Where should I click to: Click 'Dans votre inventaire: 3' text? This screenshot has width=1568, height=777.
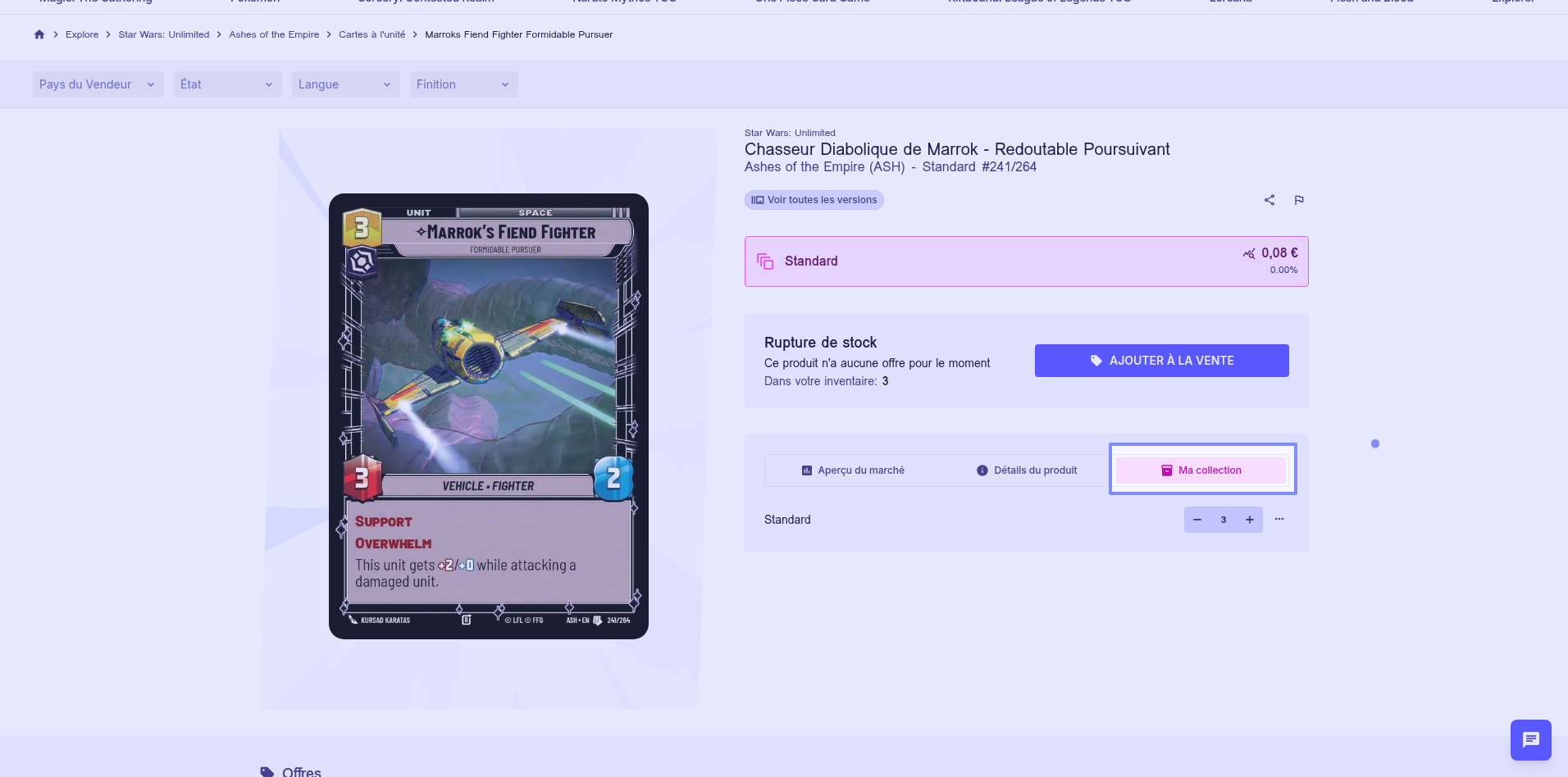point(827,381)
